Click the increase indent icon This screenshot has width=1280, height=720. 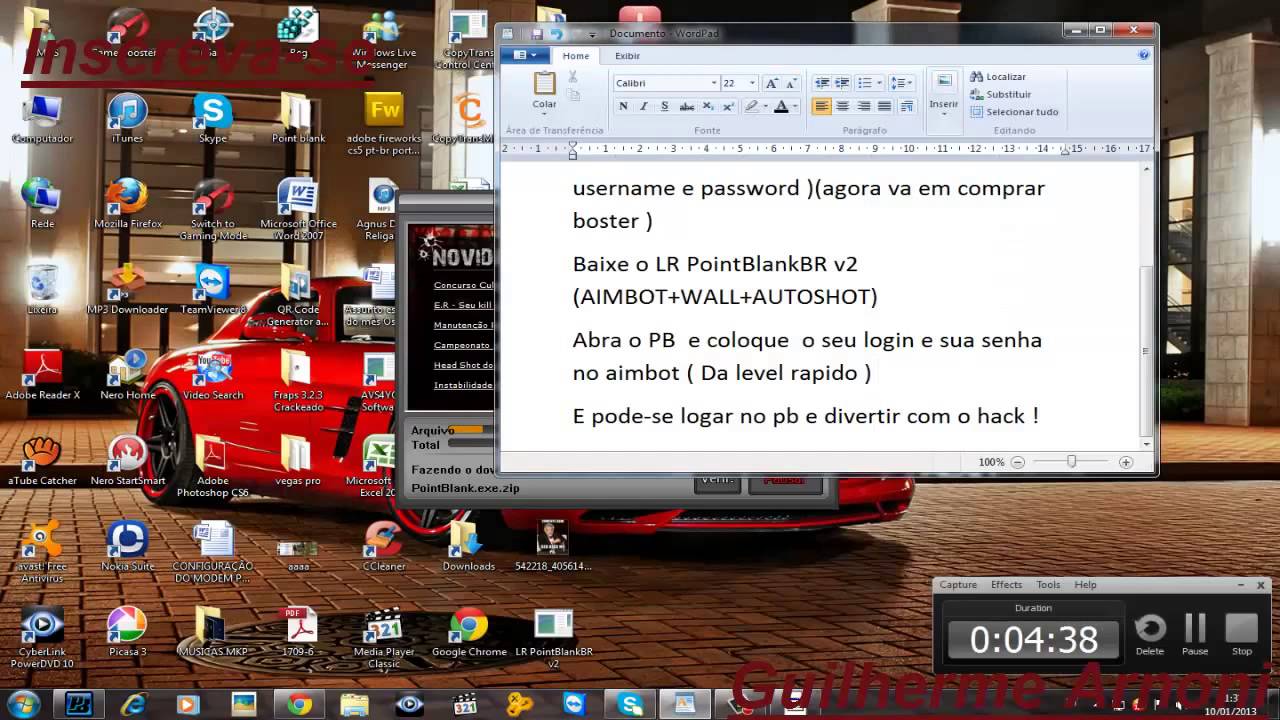pos(842,83)
